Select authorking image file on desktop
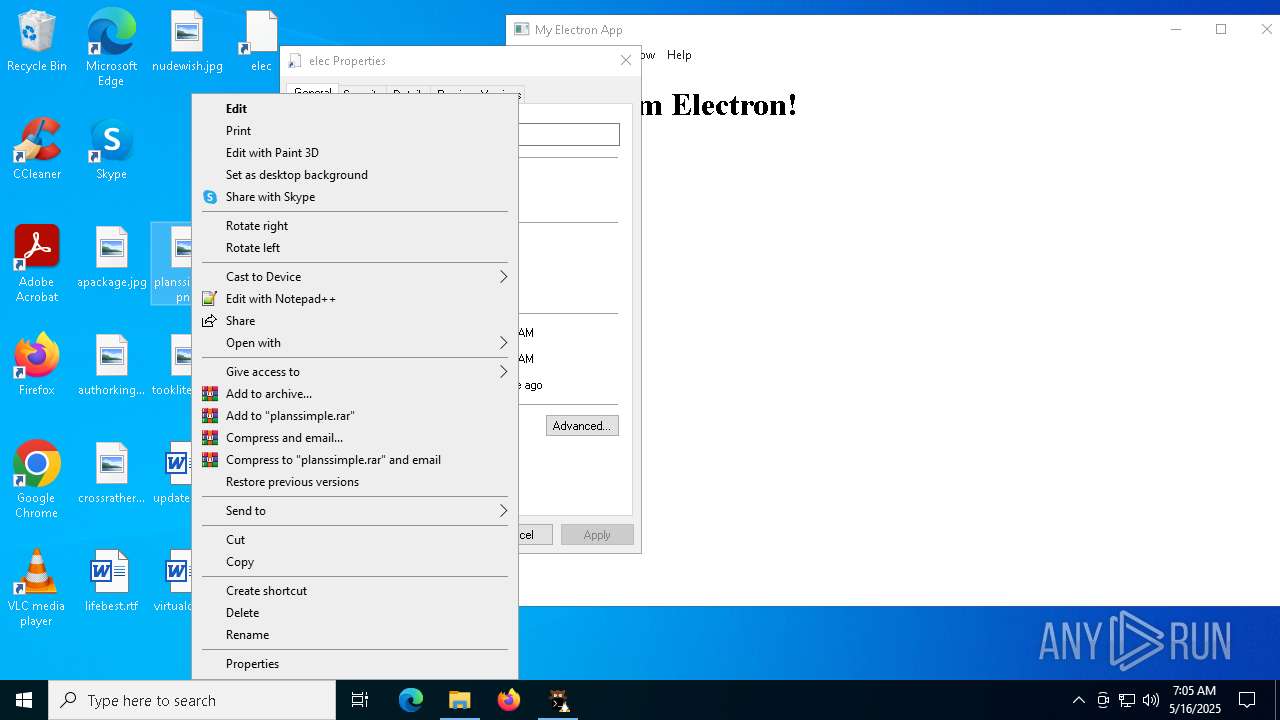This screenshot has width=1280, height=720. click(x=112, y=366)
